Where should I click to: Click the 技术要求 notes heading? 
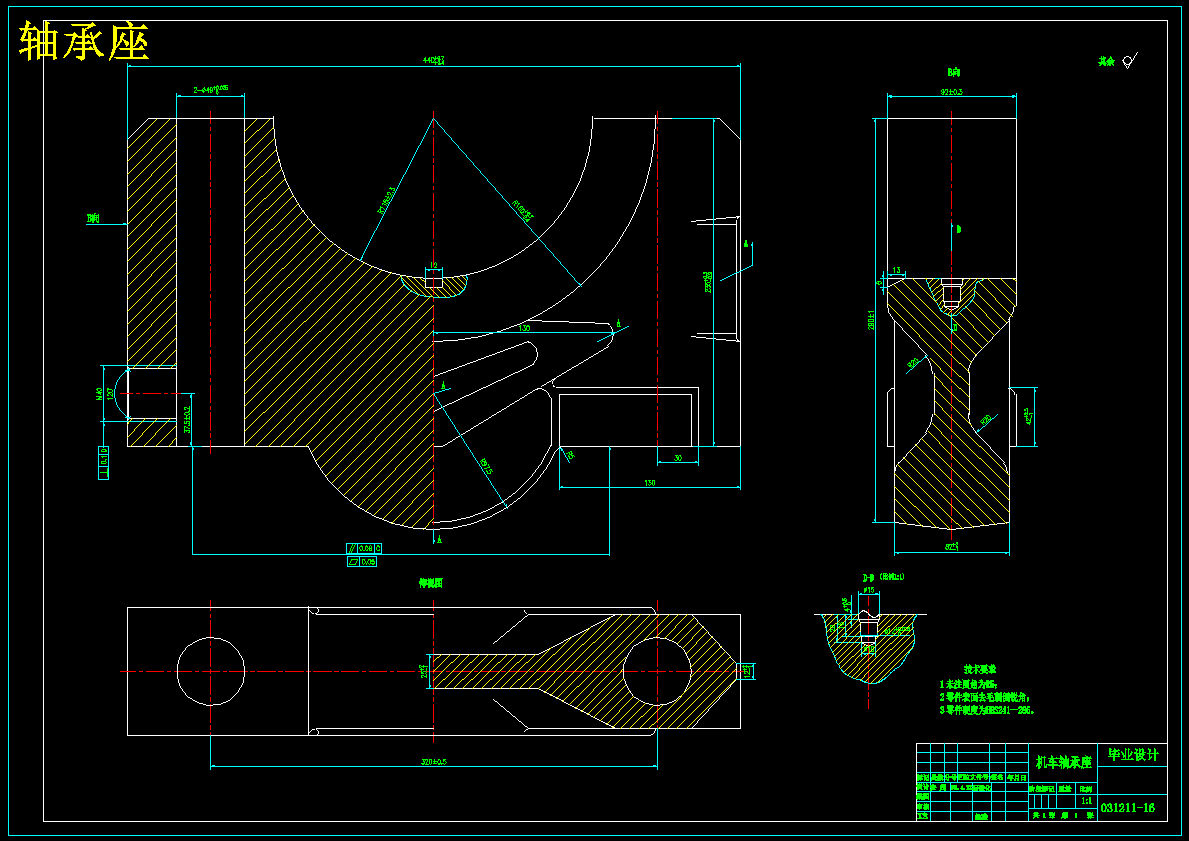pos(980,670)
